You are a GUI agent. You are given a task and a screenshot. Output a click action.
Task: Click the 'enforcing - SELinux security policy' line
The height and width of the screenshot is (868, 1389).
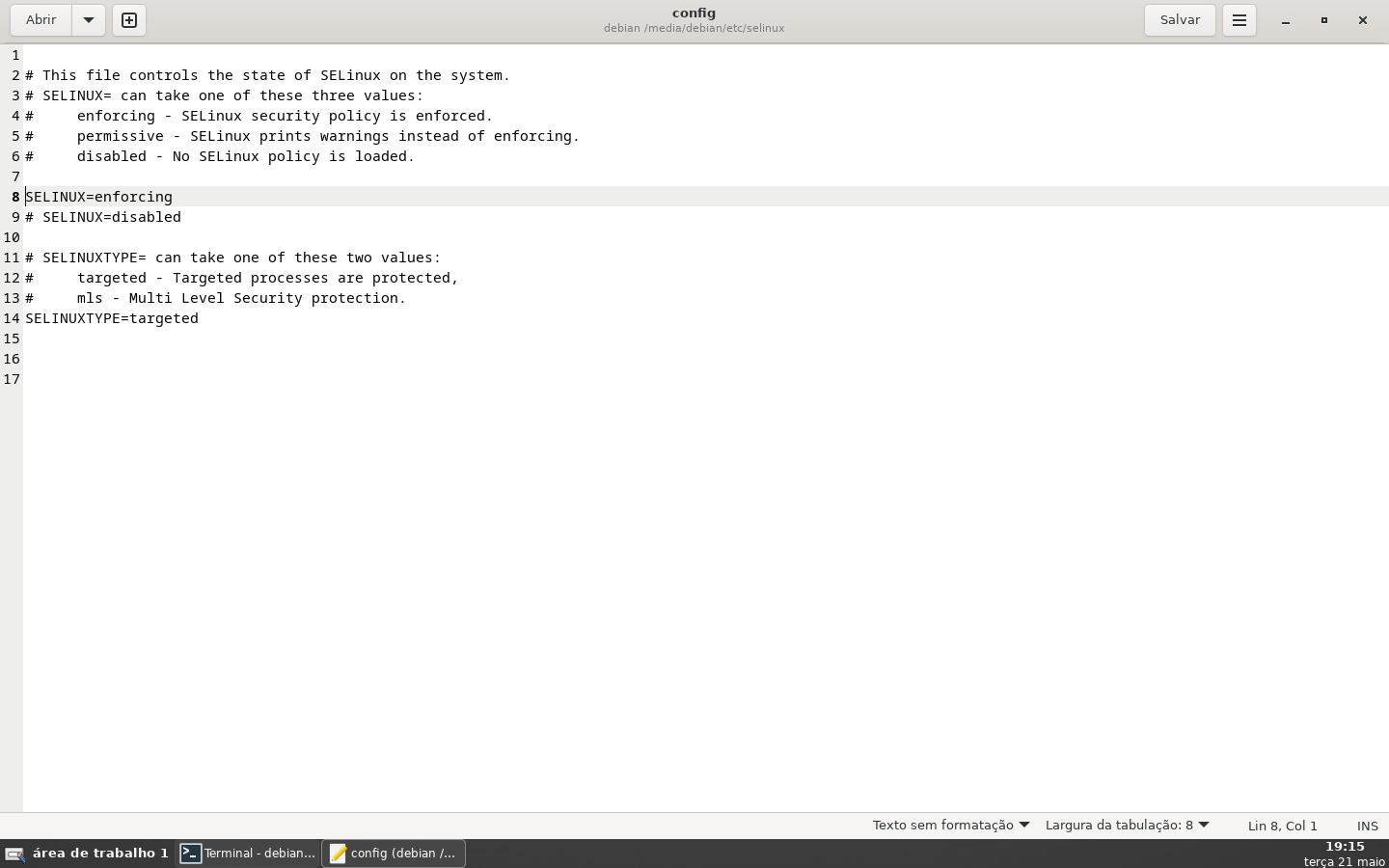click(259, 116)
